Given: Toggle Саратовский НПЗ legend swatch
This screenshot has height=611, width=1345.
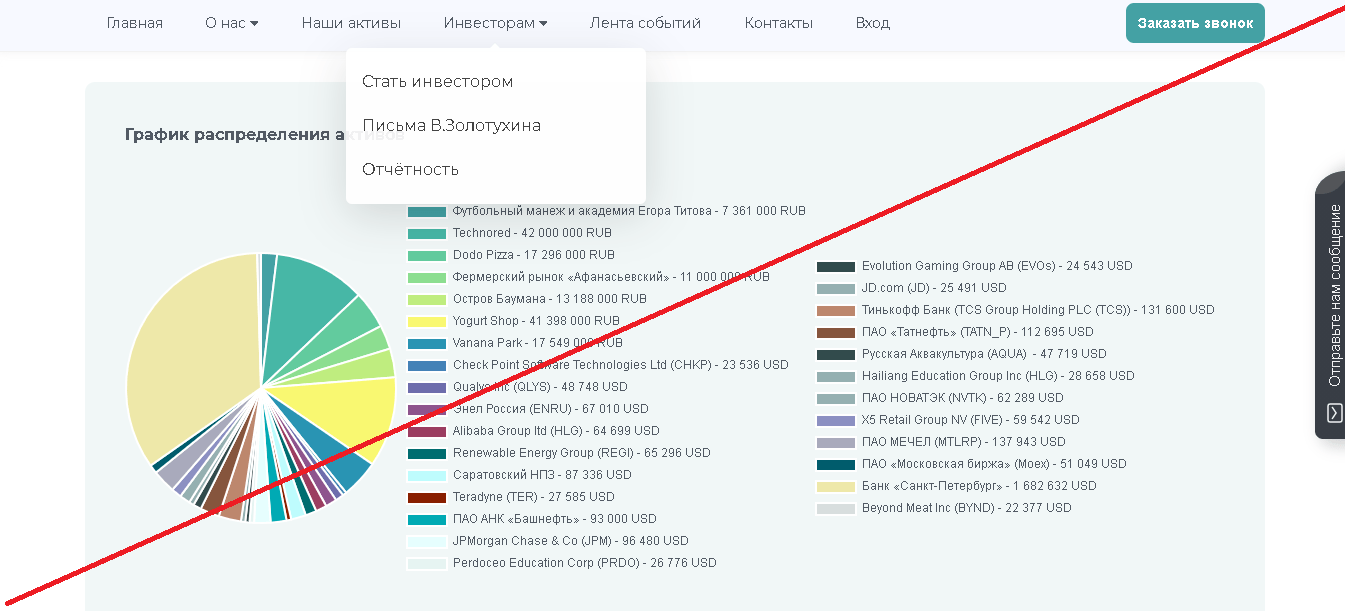Looking at the screenshot, I should point(427,475).
